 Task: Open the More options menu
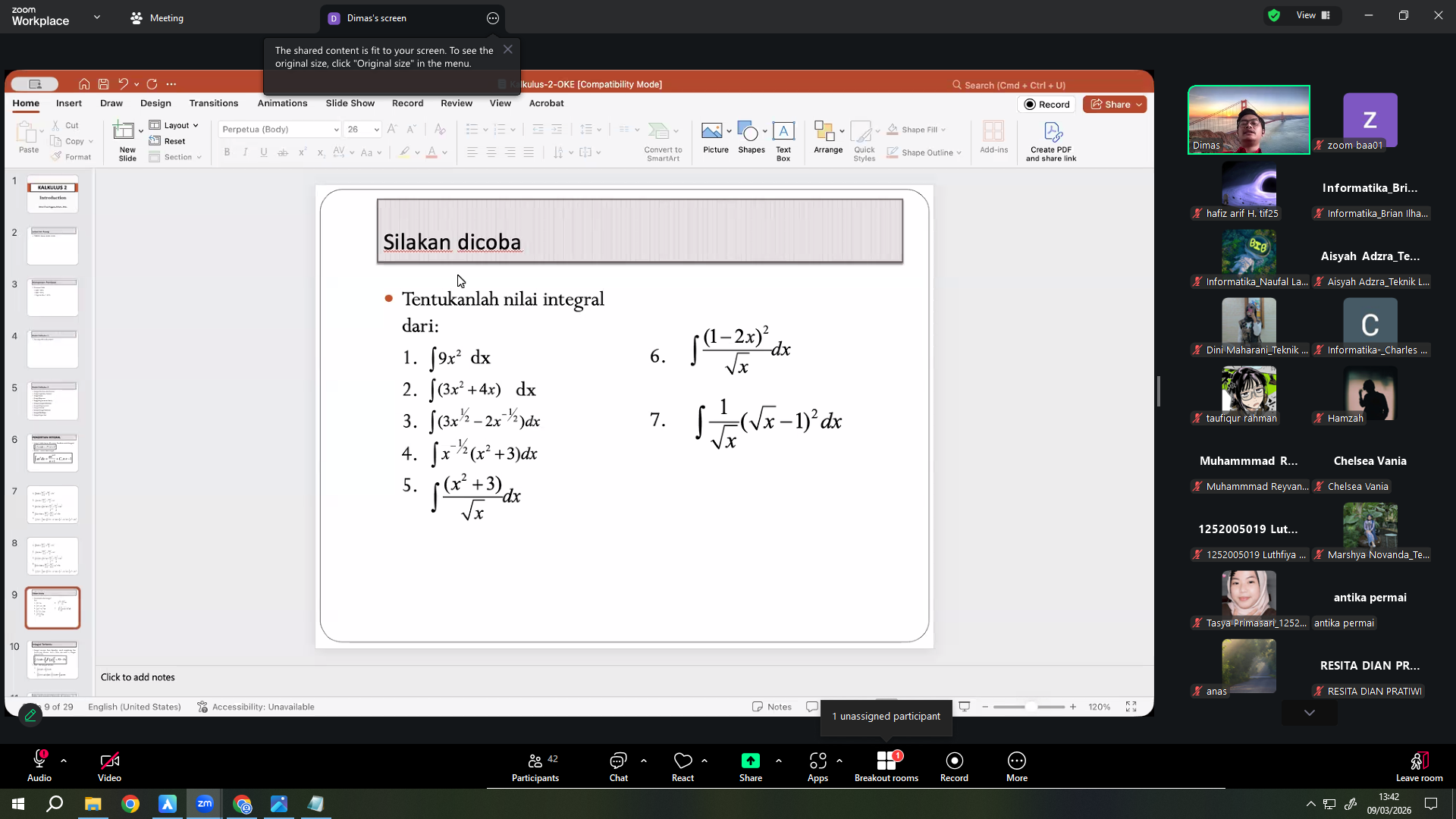(x=1017, y=767)
